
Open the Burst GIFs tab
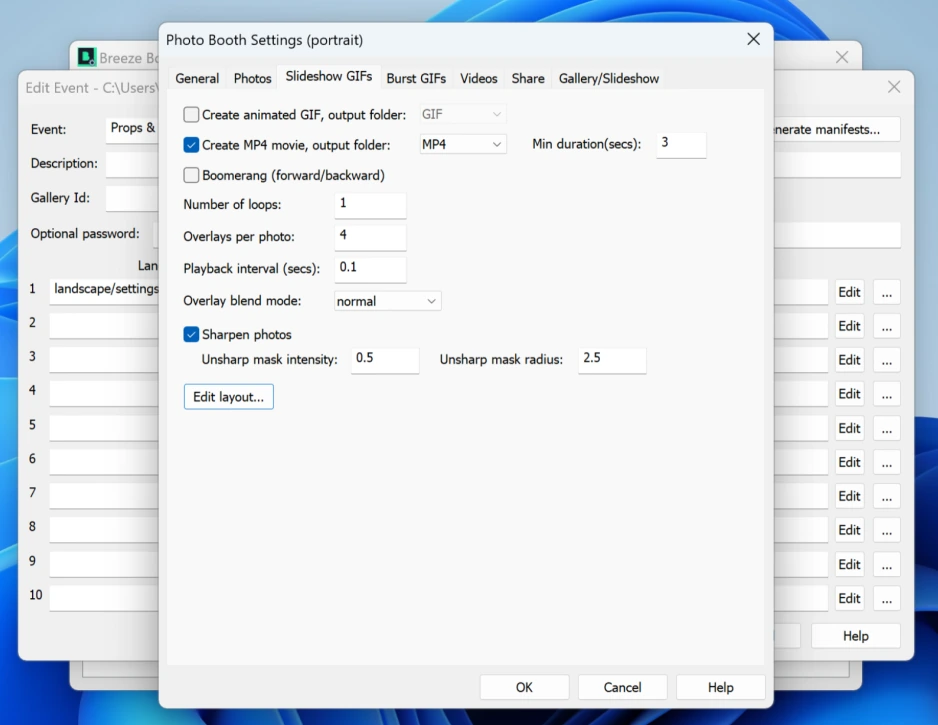416,78
